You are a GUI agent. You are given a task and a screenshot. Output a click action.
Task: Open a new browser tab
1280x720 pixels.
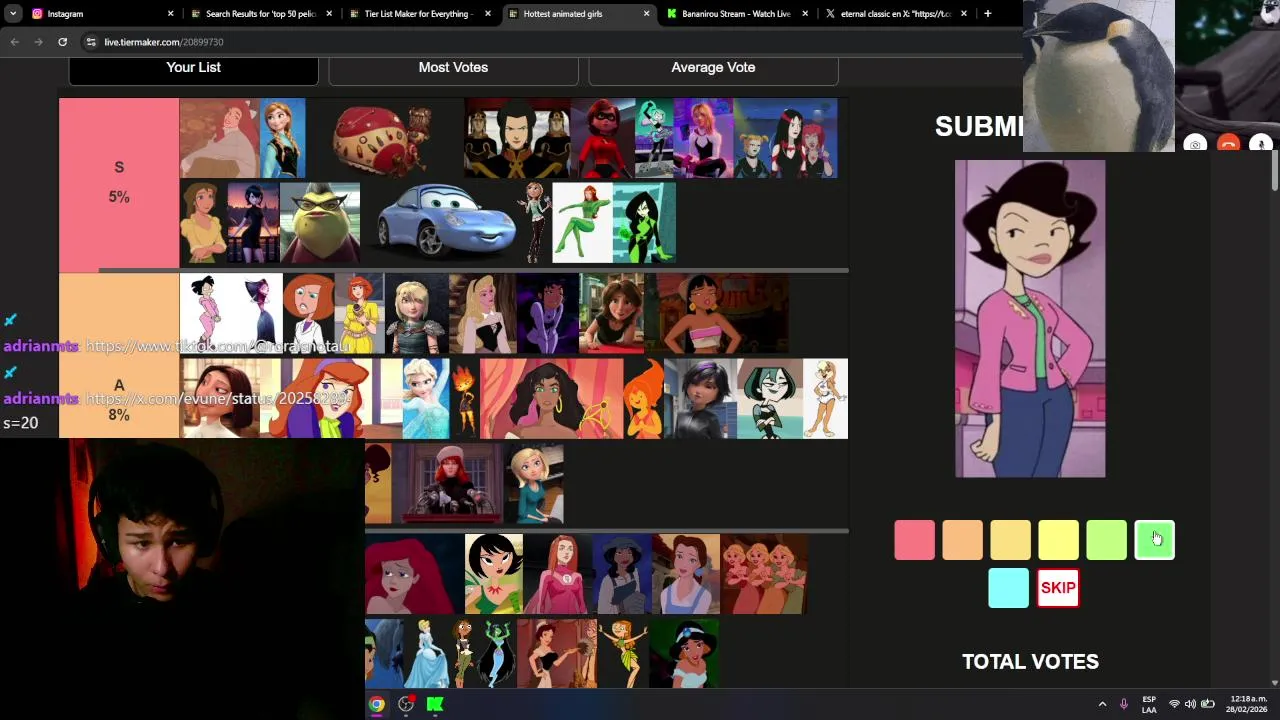[987, 14]
